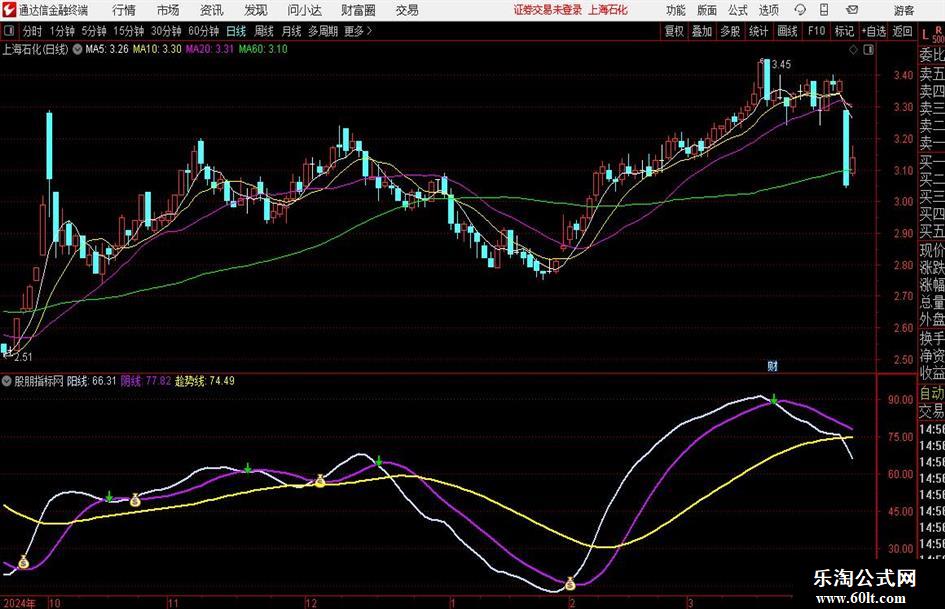Click the 2024年 date axis label

click(19, 603)
